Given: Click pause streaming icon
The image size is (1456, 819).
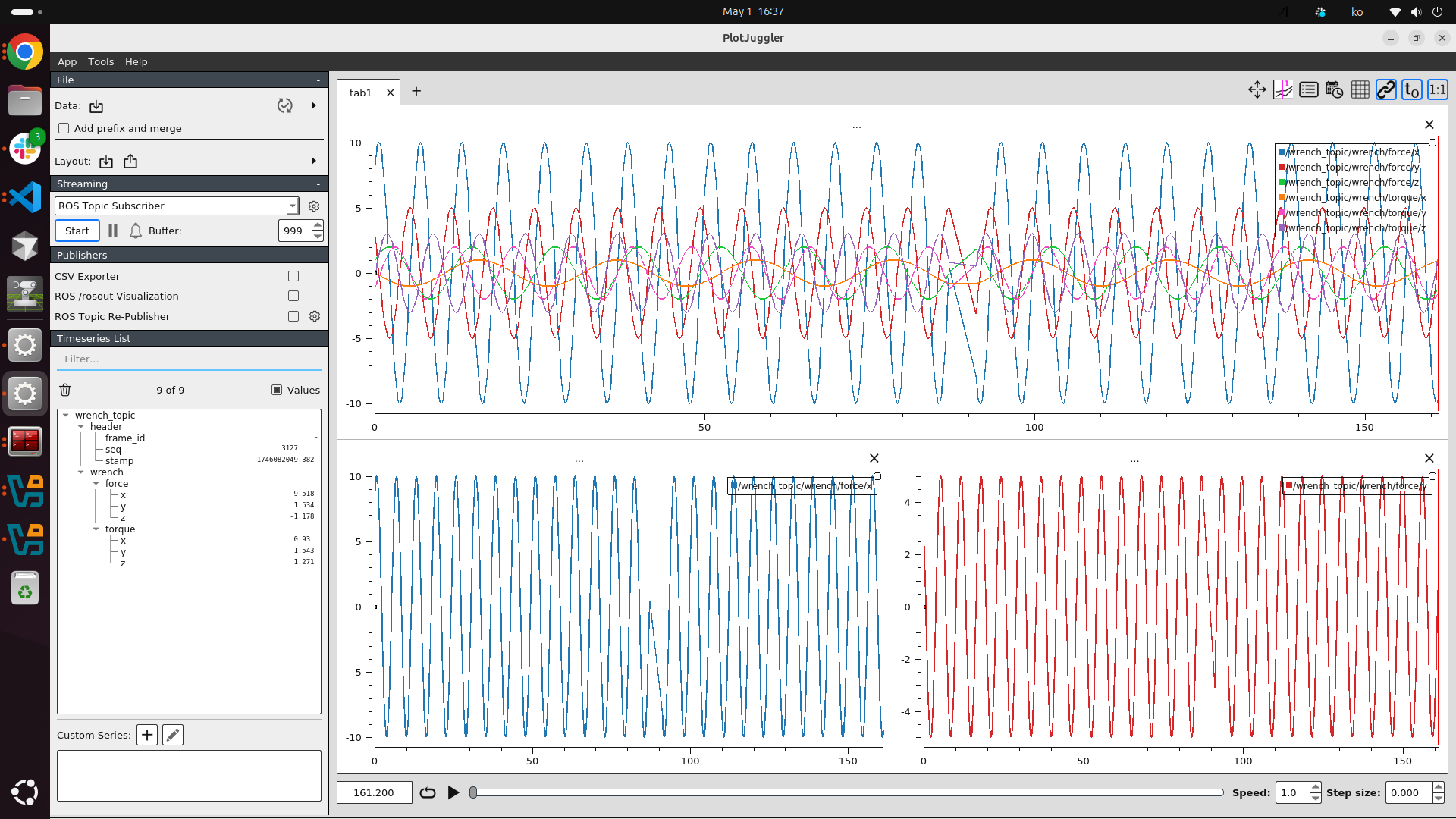Looking at the screenshot, I should pos(113,231).
